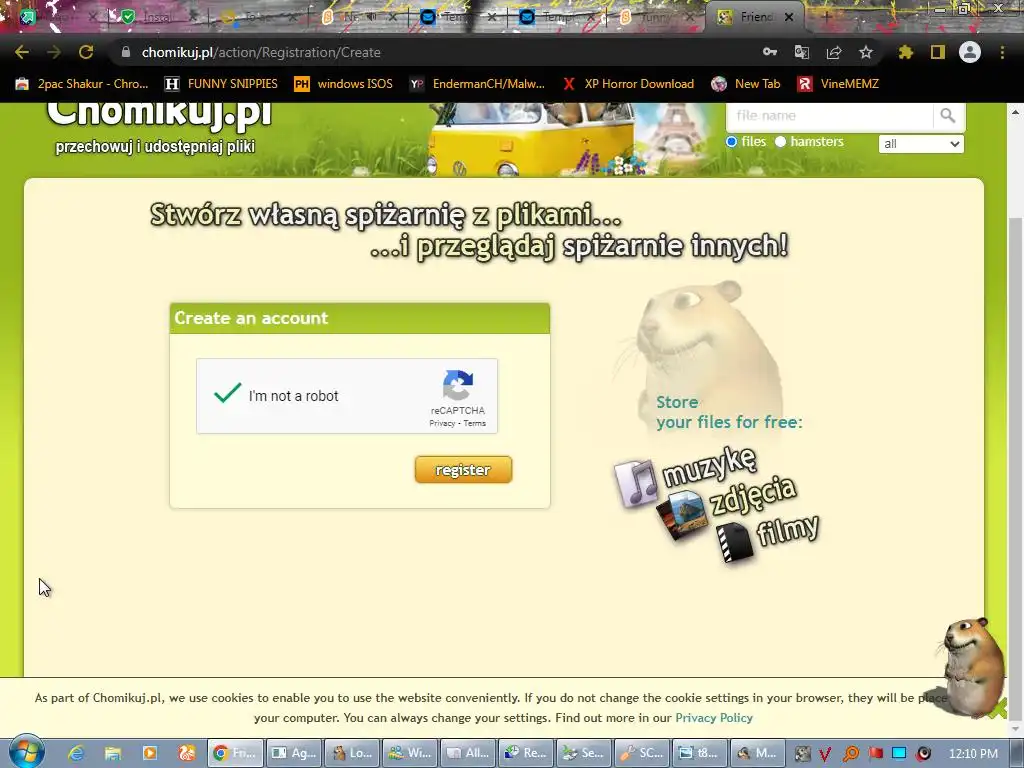Open the reCAPTCHA Terms link

[x=475, y=423]
